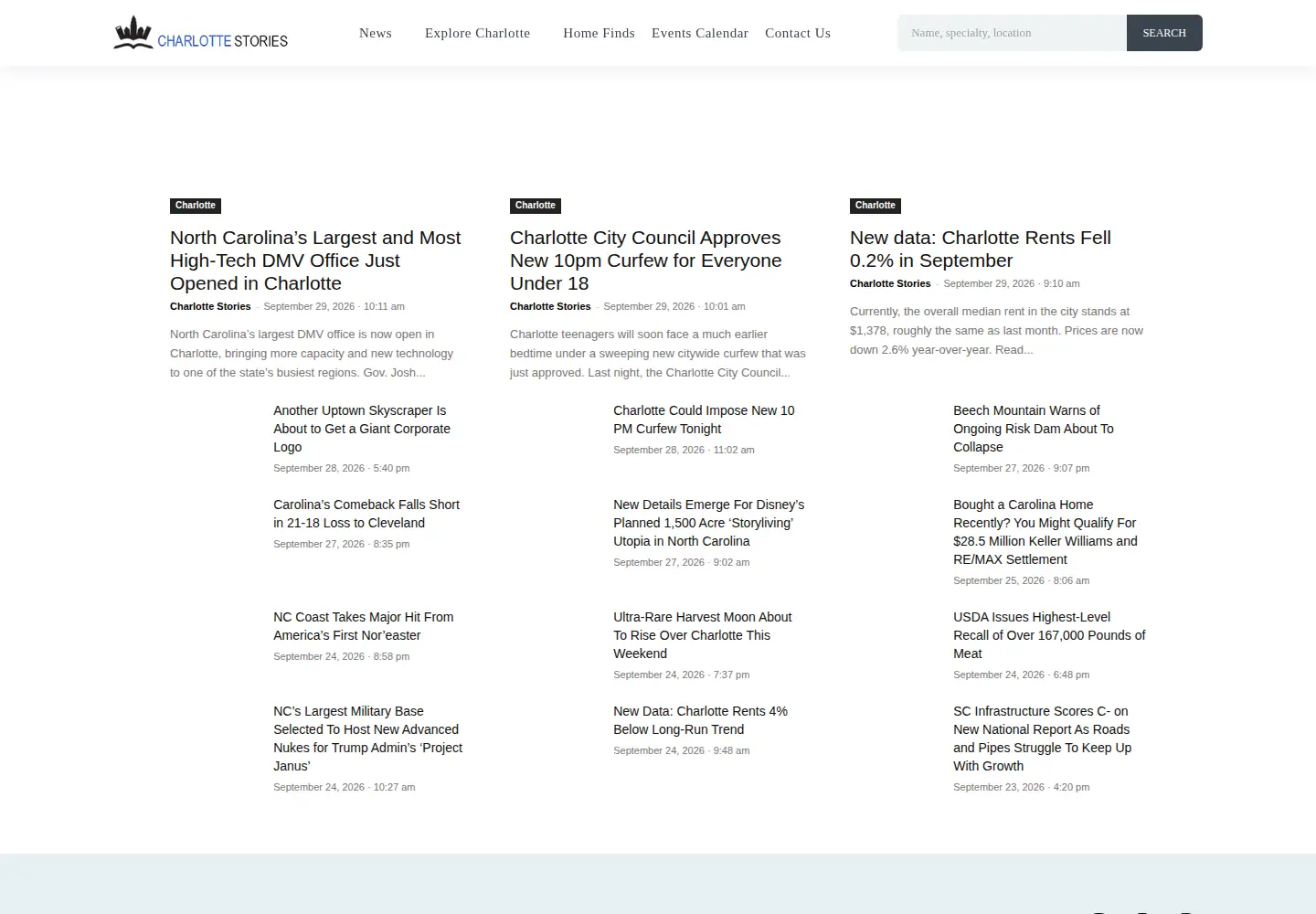The height and width of the screenshot is (914, 1316).
Task: Click the SEARCH button
Action: [1164, 33]
